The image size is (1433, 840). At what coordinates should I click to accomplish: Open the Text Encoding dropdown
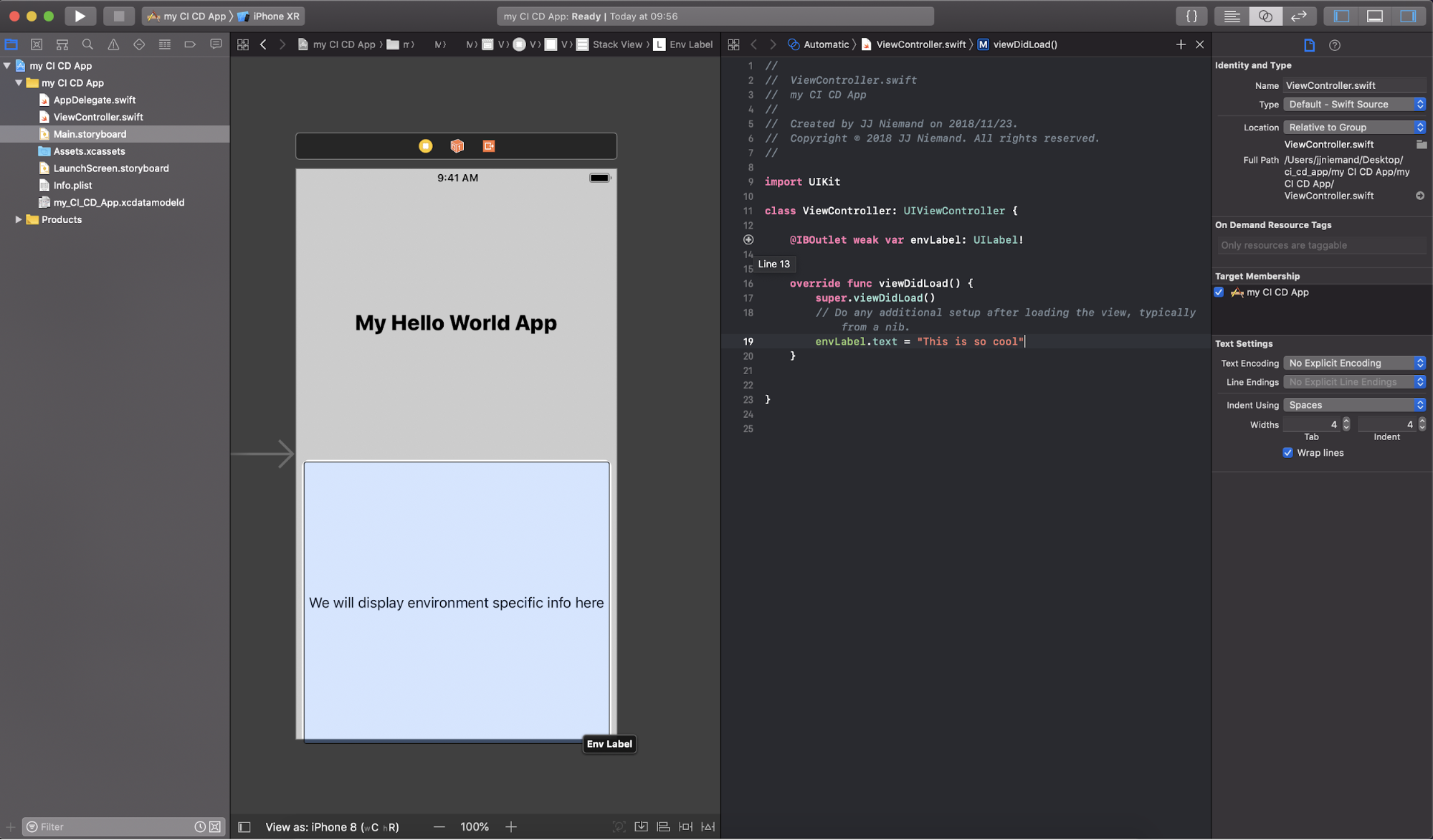tap(1353, 363)
